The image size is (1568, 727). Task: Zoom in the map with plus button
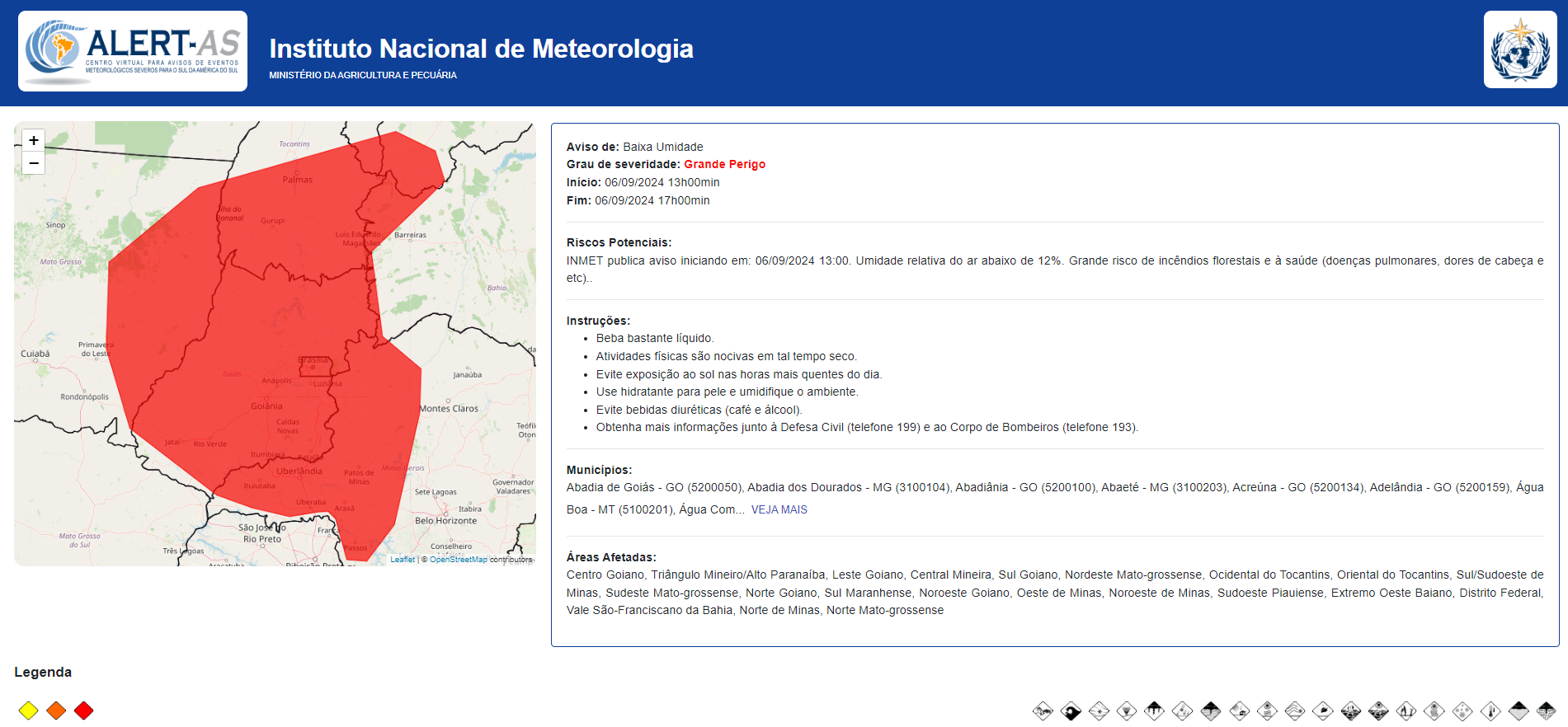coord(34,140)
